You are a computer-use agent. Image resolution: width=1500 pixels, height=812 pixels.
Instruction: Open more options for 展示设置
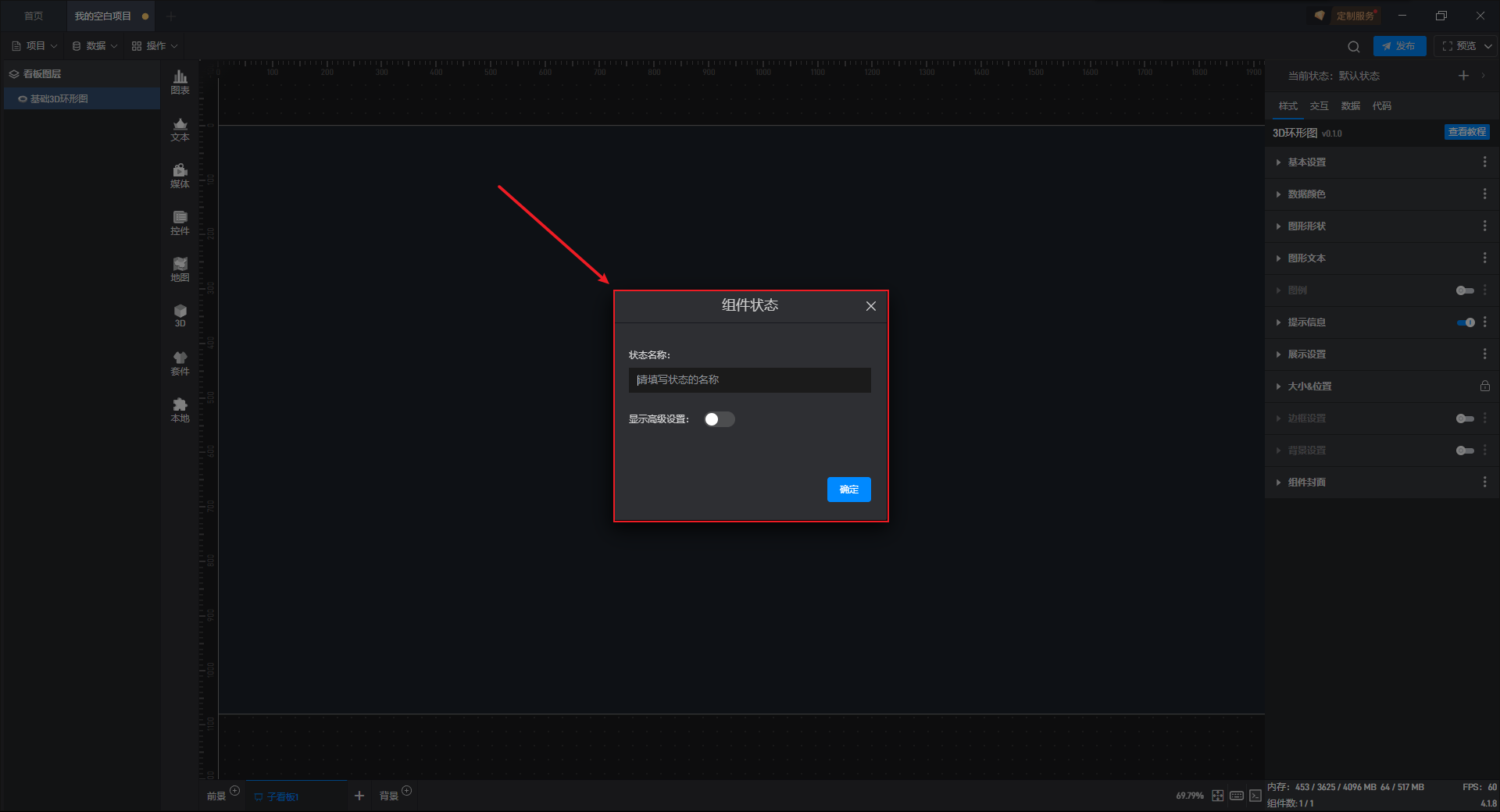[1485, 354]
